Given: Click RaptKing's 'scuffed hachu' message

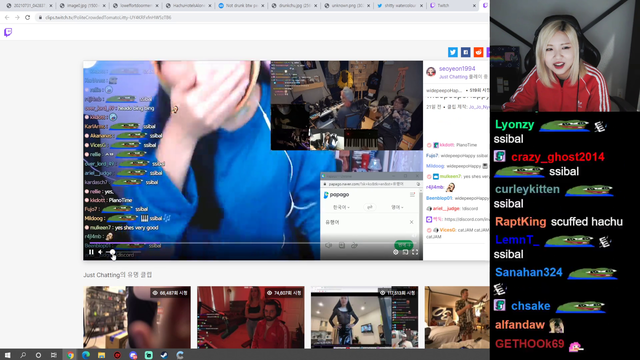Looking at the screenshot, I should point(587,222).
